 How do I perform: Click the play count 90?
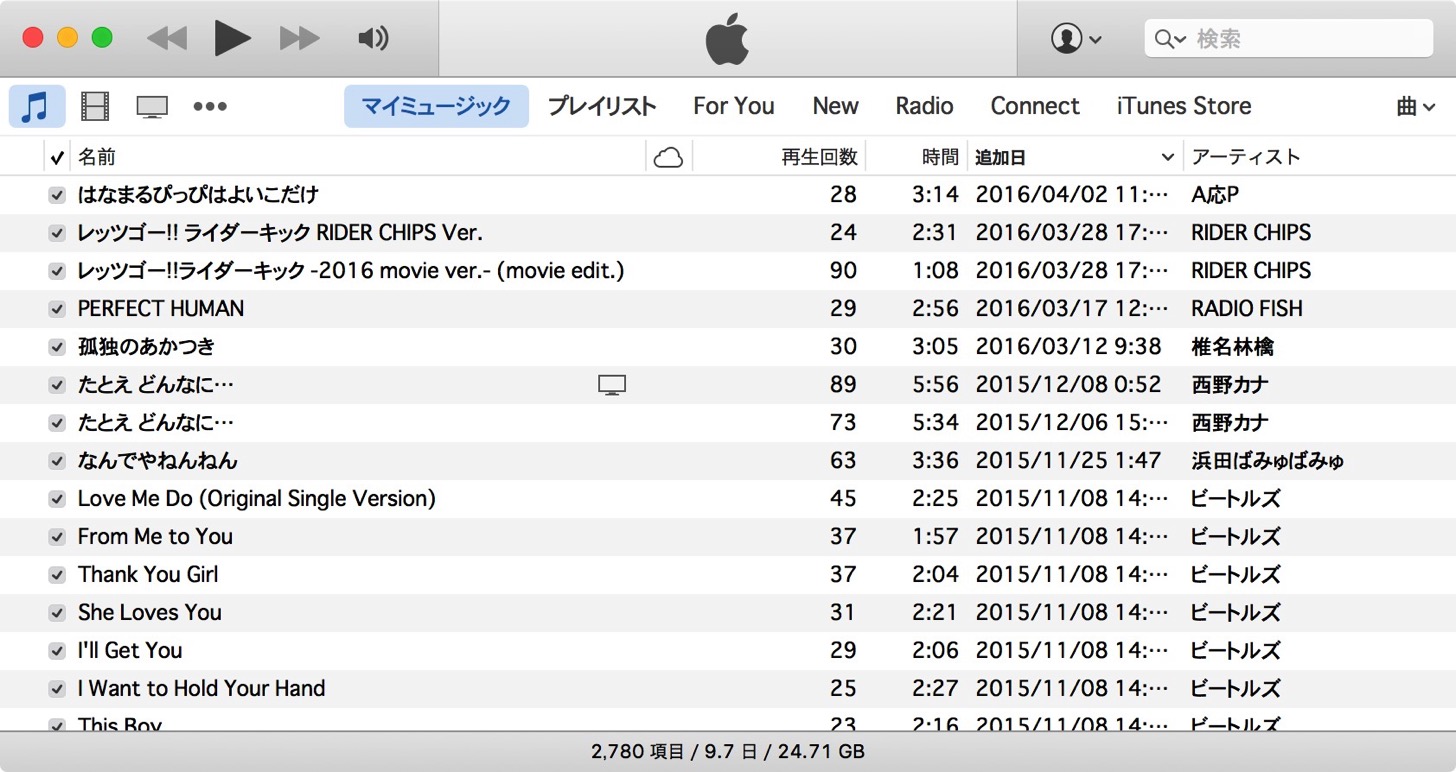point(843,270)
